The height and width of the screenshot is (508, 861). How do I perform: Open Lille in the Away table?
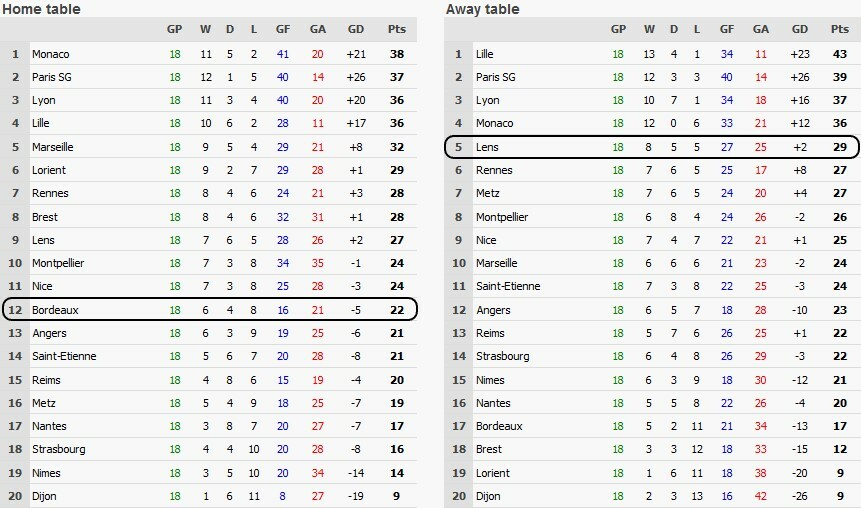pyautogui.click(x=485, y=54)
